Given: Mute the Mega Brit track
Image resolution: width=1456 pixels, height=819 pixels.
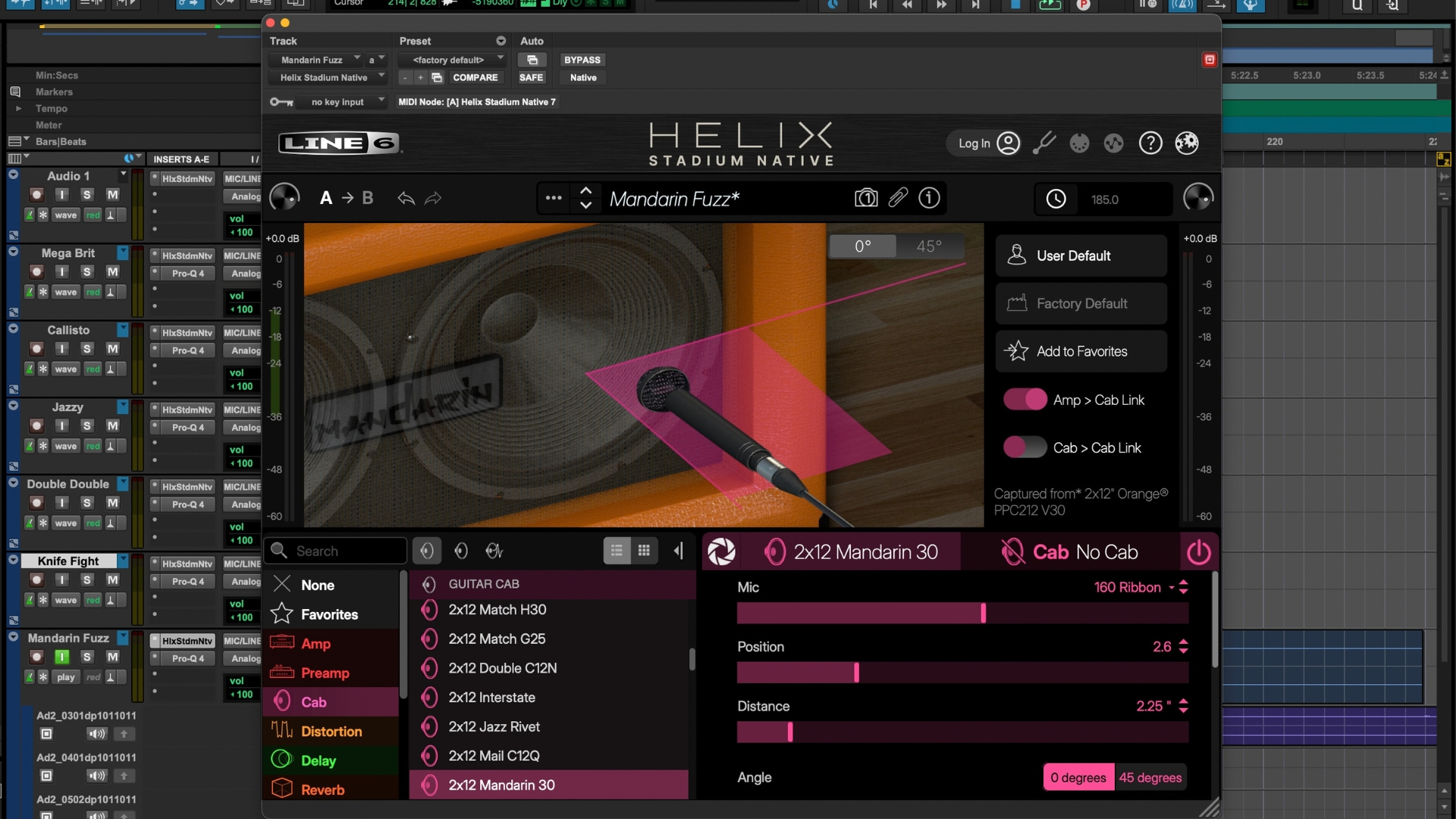Looking at the screenshot, I should (x=112, y=271).
